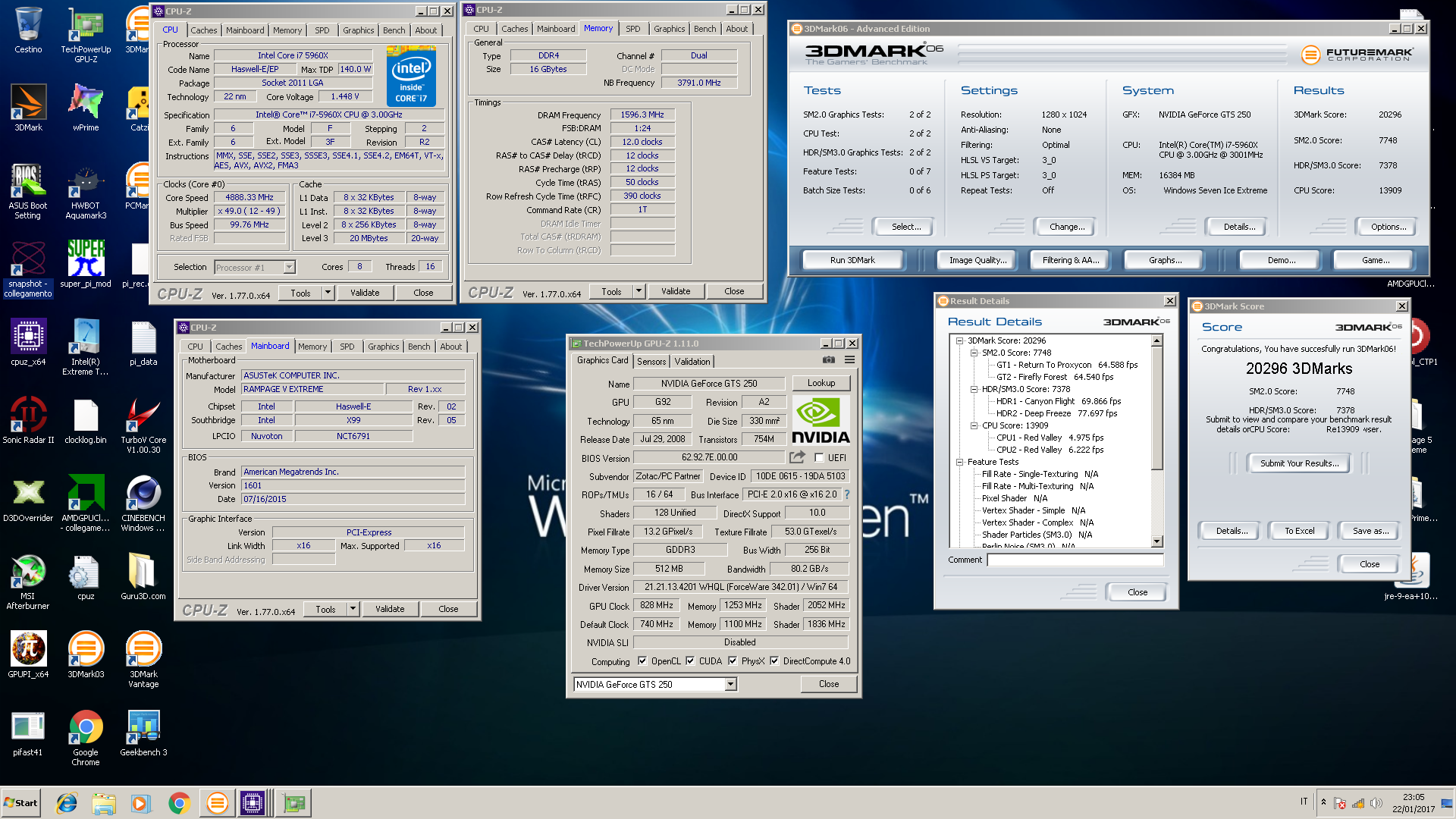Open SPD tab in Memory CPU-Z window
This screenshot has width=1456, height=819.
click(633, 29)
